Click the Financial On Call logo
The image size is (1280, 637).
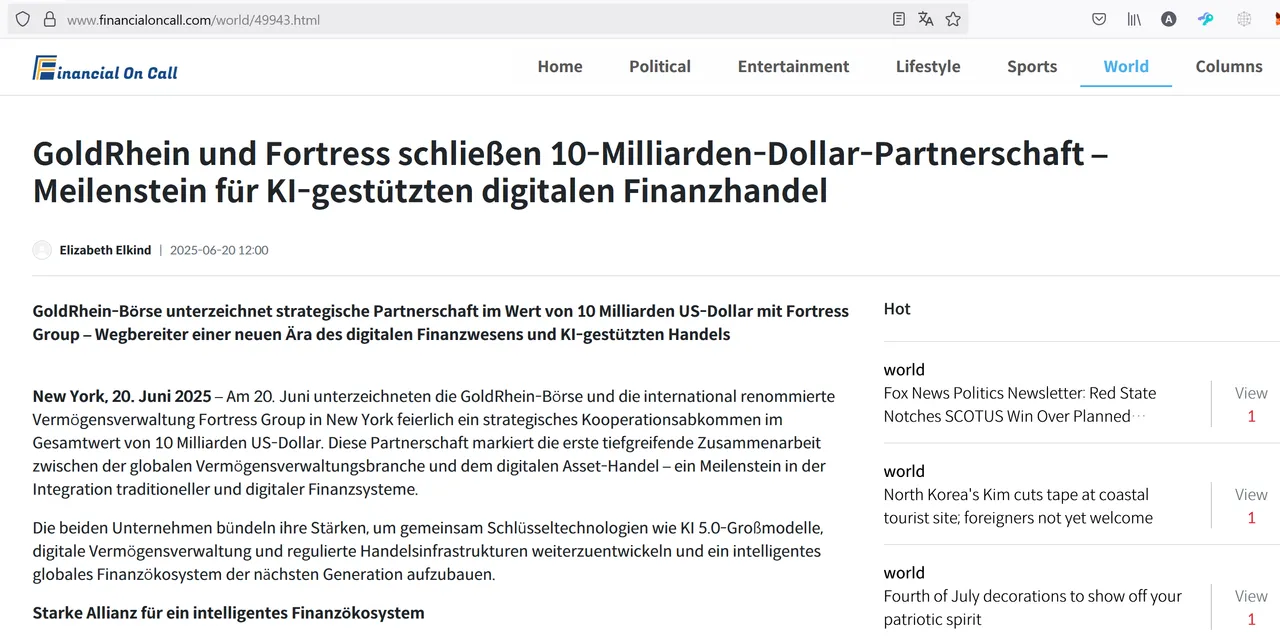[105, 68]
